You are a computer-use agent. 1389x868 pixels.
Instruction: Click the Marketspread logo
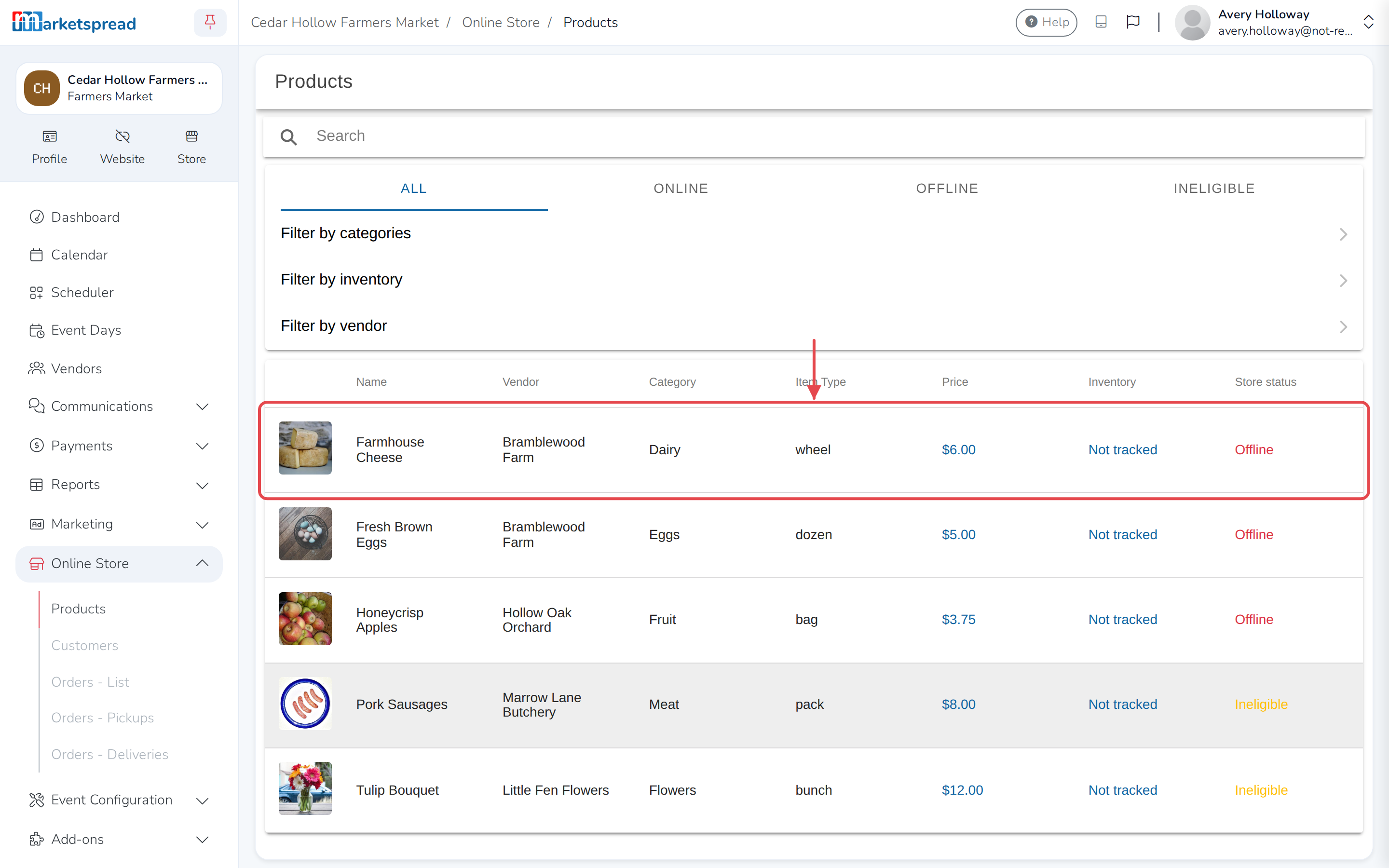[74, 22]
